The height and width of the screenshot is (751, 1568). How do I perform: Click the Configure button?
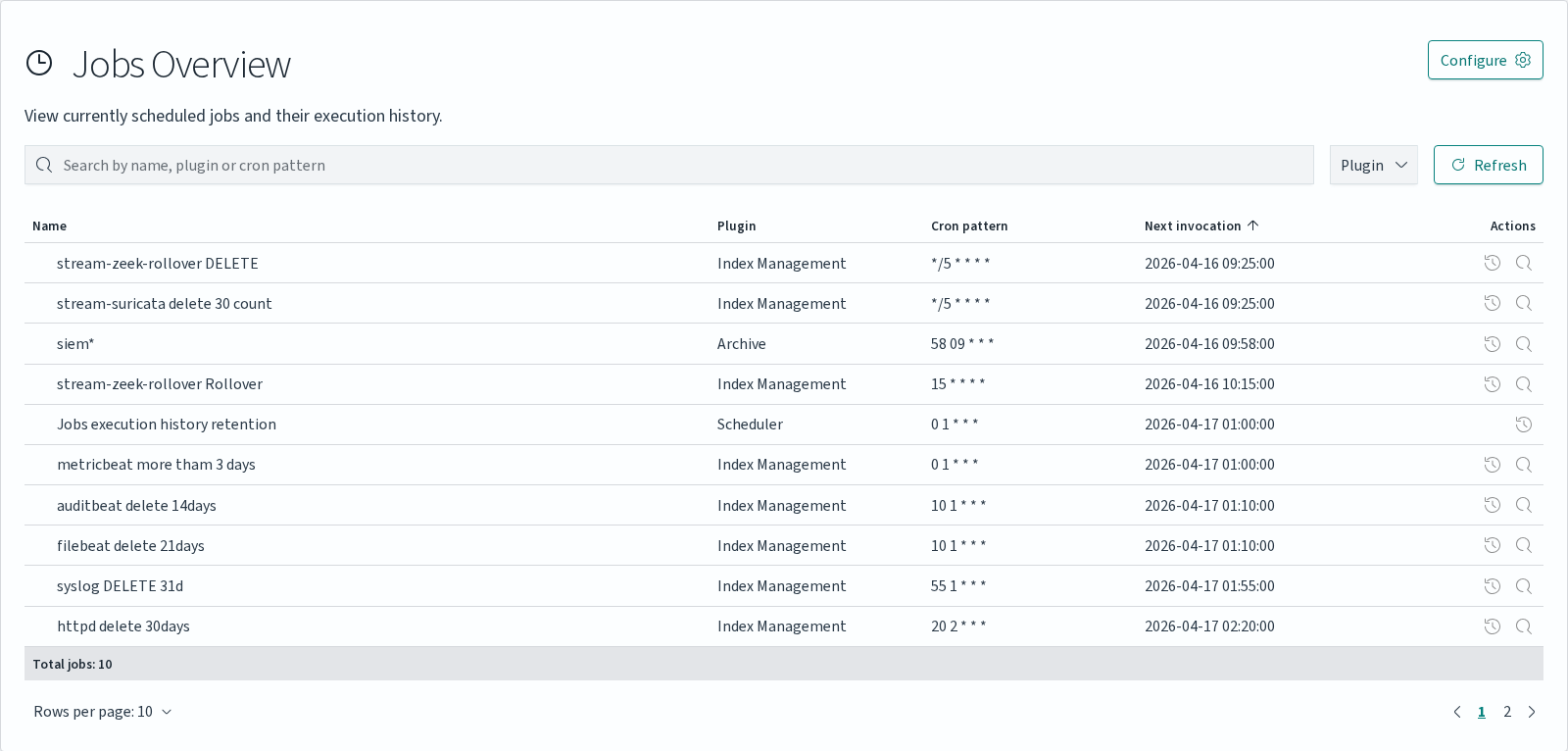[x=1485, y=60]
